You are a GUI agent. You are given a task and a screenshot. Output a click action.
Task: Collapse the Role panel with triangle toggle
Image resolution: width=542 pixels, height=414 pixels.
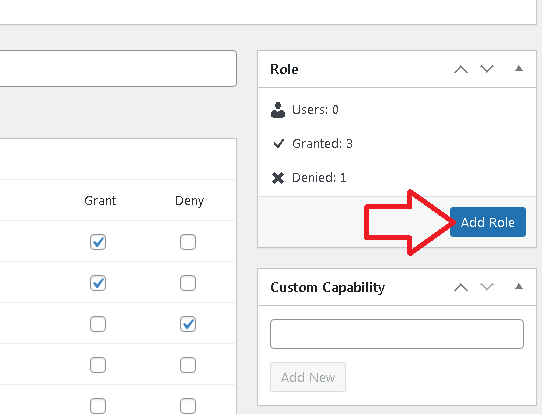[x=518, y=68]
